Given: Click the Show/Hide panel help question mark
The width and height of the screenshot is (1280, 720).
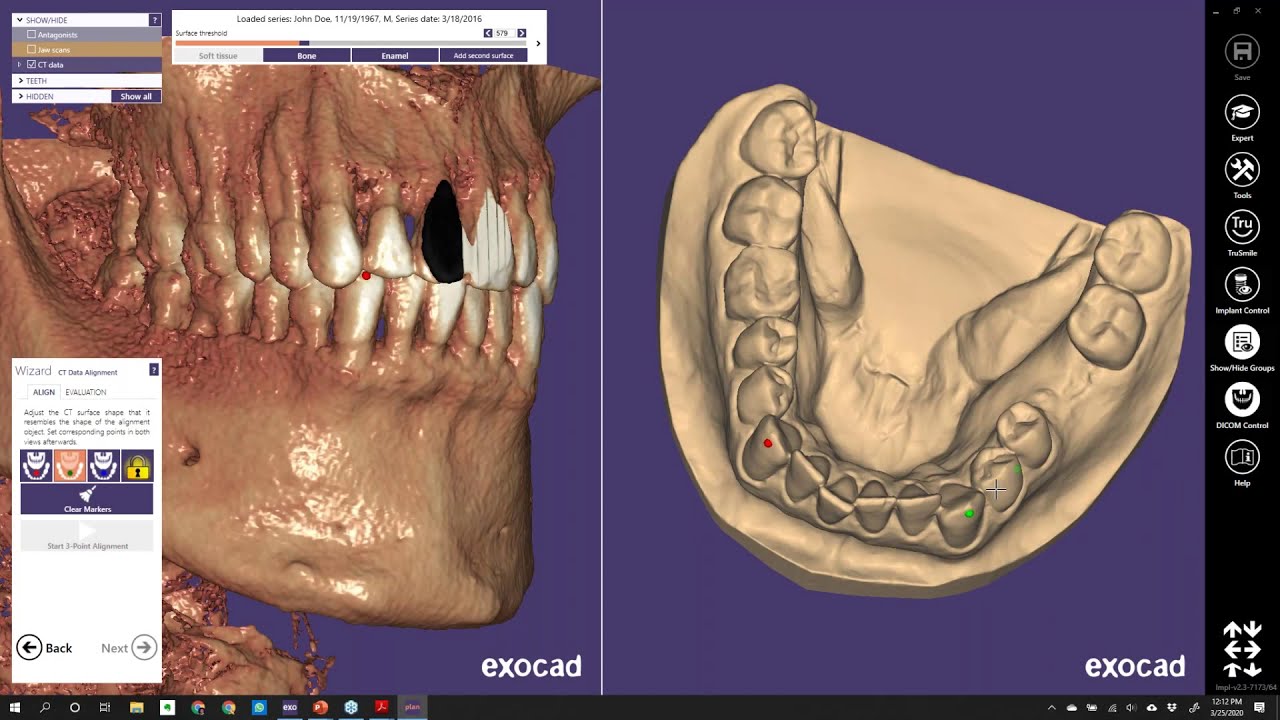Looking at the screenshot, I should (154, 20).
